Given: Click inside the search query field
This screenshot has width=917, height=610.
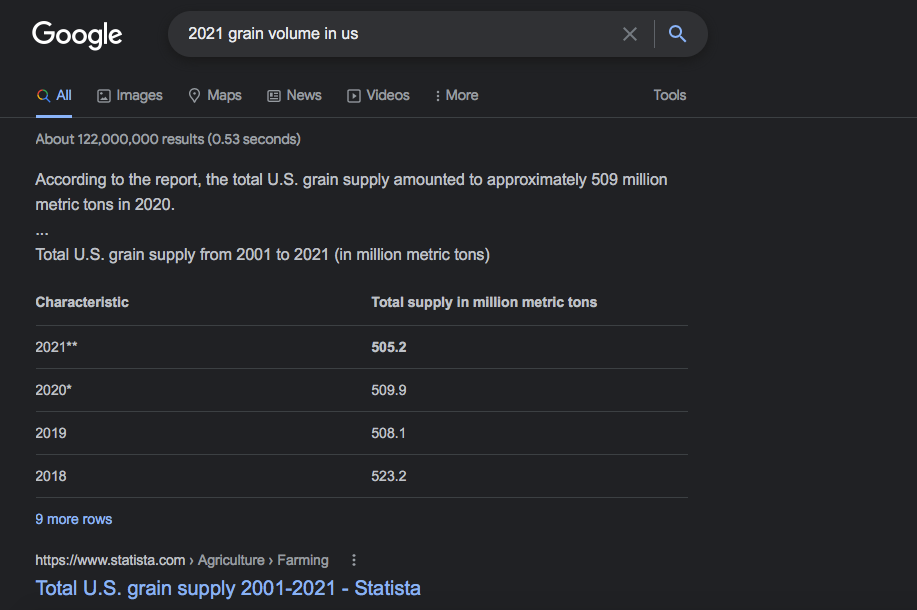Looking at the screenshot, I should (400, 34).
